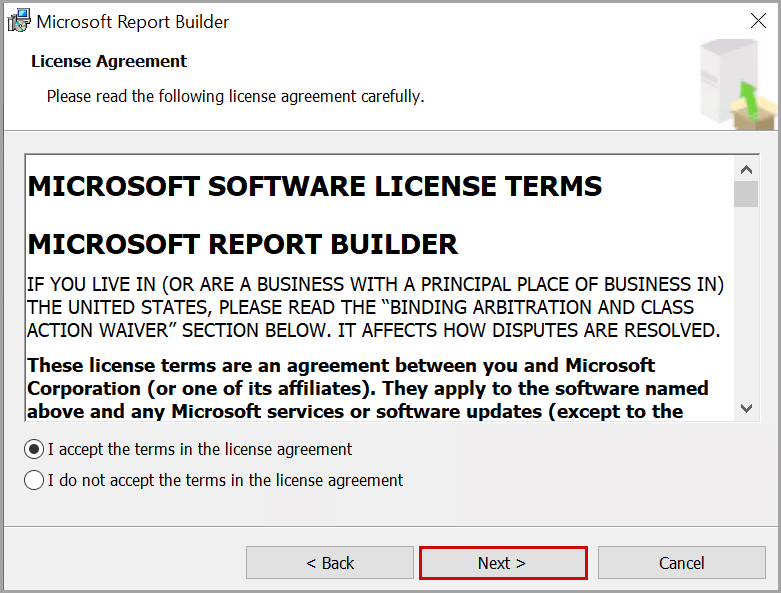Click the "Microsoft Report Builder" window title text

click(133, 21)
